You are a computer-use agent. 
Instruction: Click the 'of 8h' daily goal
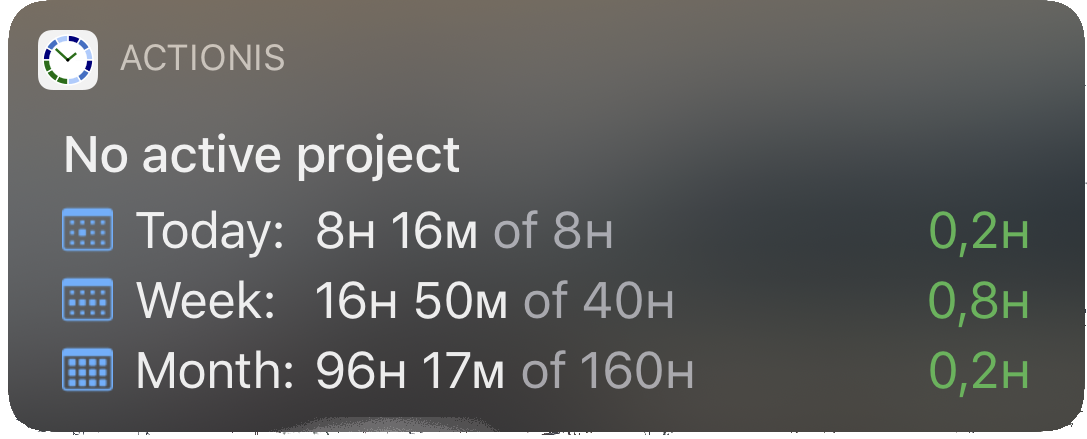553,231
